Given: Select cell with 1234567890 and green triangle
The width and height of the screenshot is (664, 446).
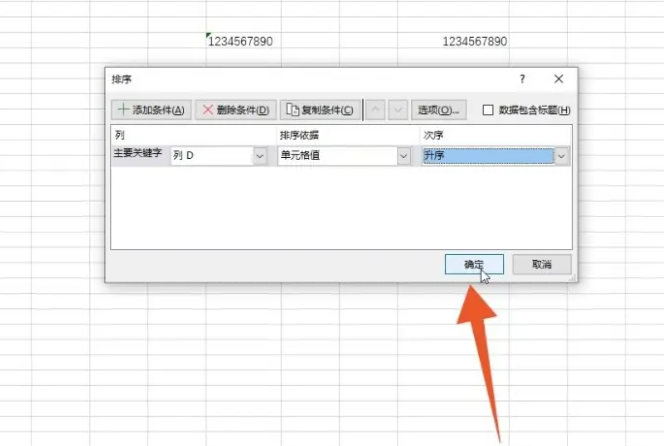Looking at the screenshot, I should pyautogui.click(x=241, y=41).
